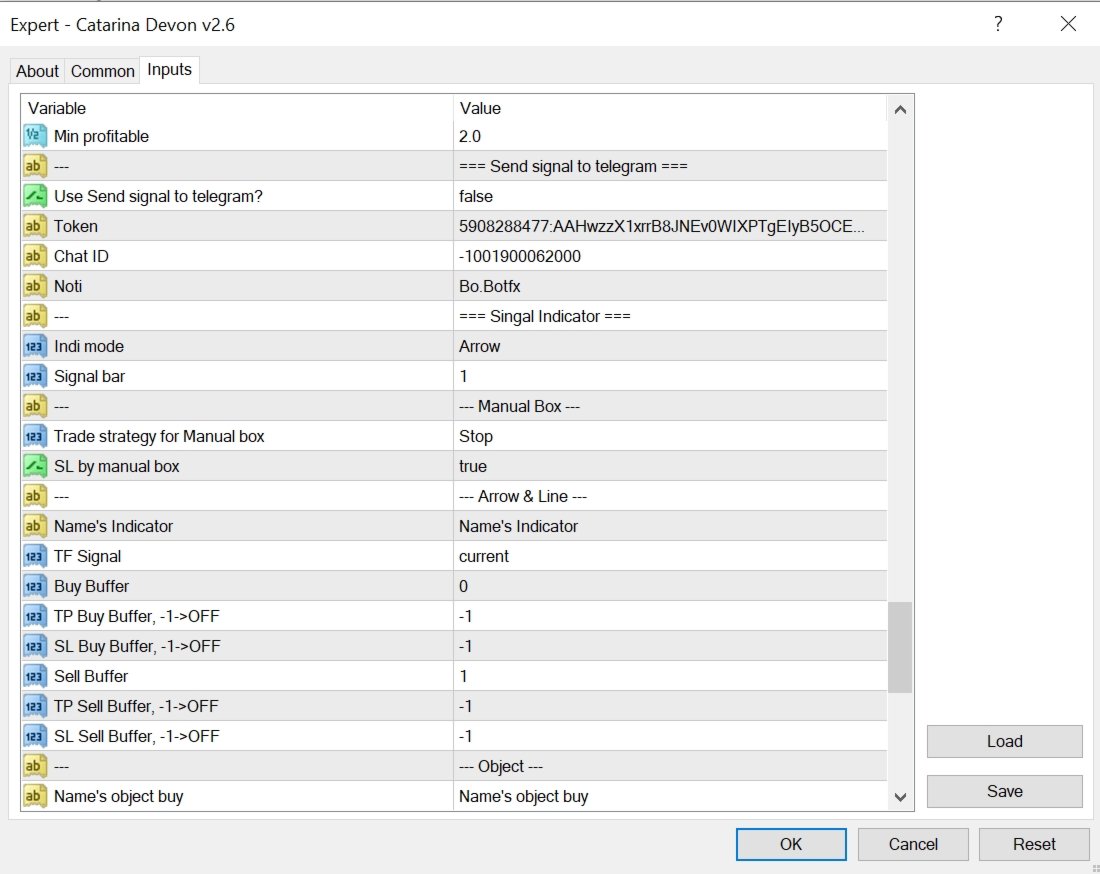1100x874 pixels.
Task: Click the integer icon beside Indi mode
Action: pyautogui.click(x=35, y=346)
